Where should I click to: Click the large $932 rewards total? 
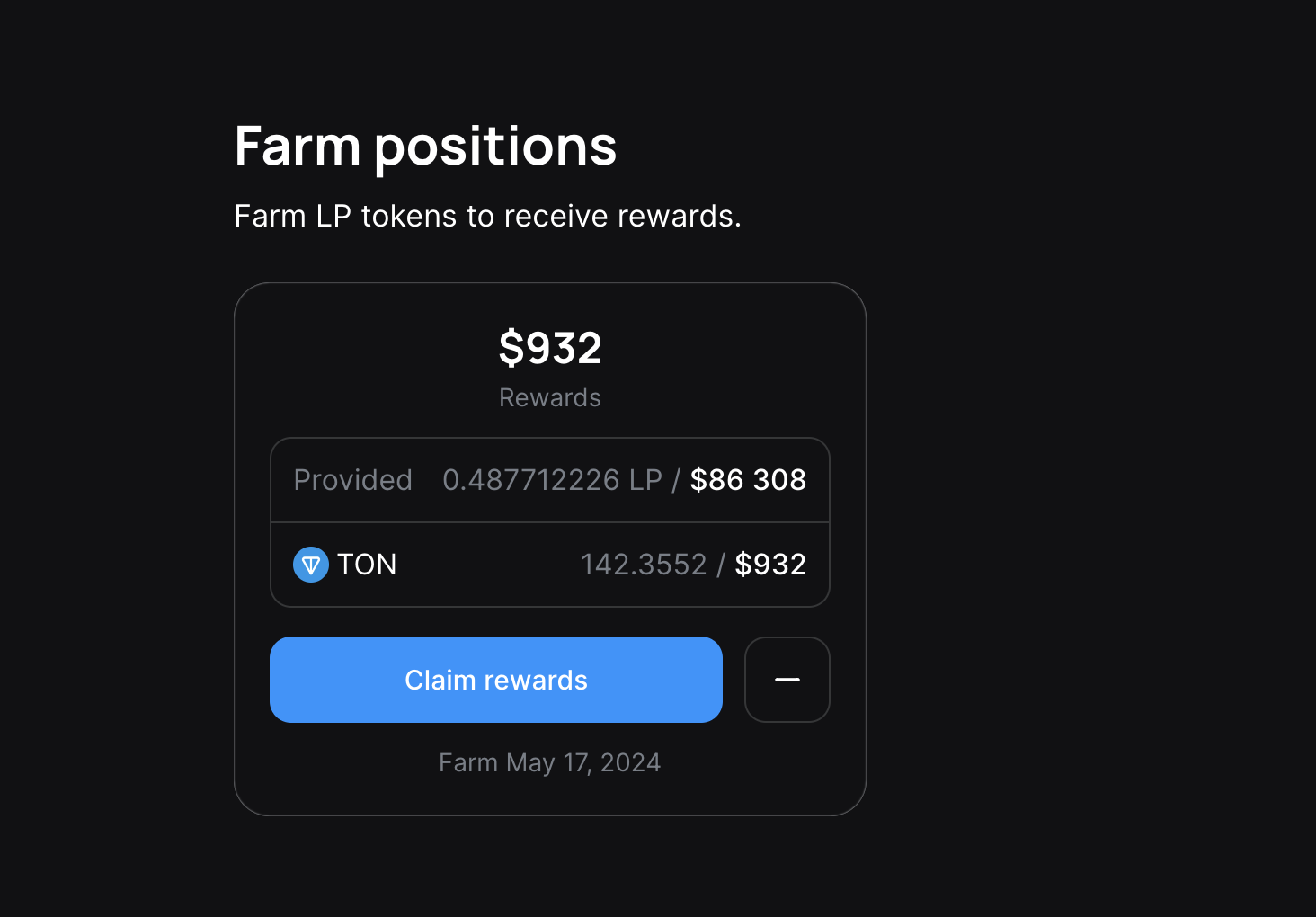pos(550,348)
